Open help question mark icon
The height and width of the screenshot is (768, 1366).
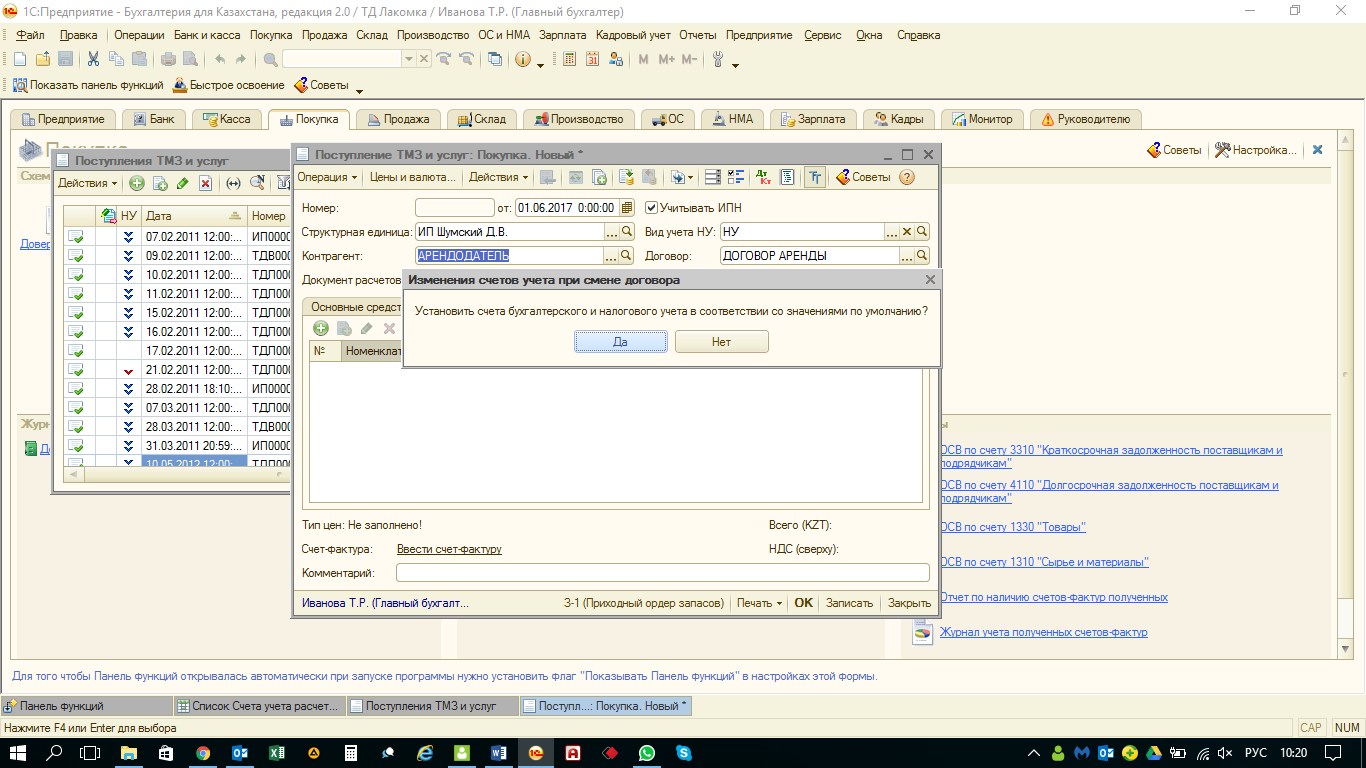pyautogui.click(x=907, y=177)
